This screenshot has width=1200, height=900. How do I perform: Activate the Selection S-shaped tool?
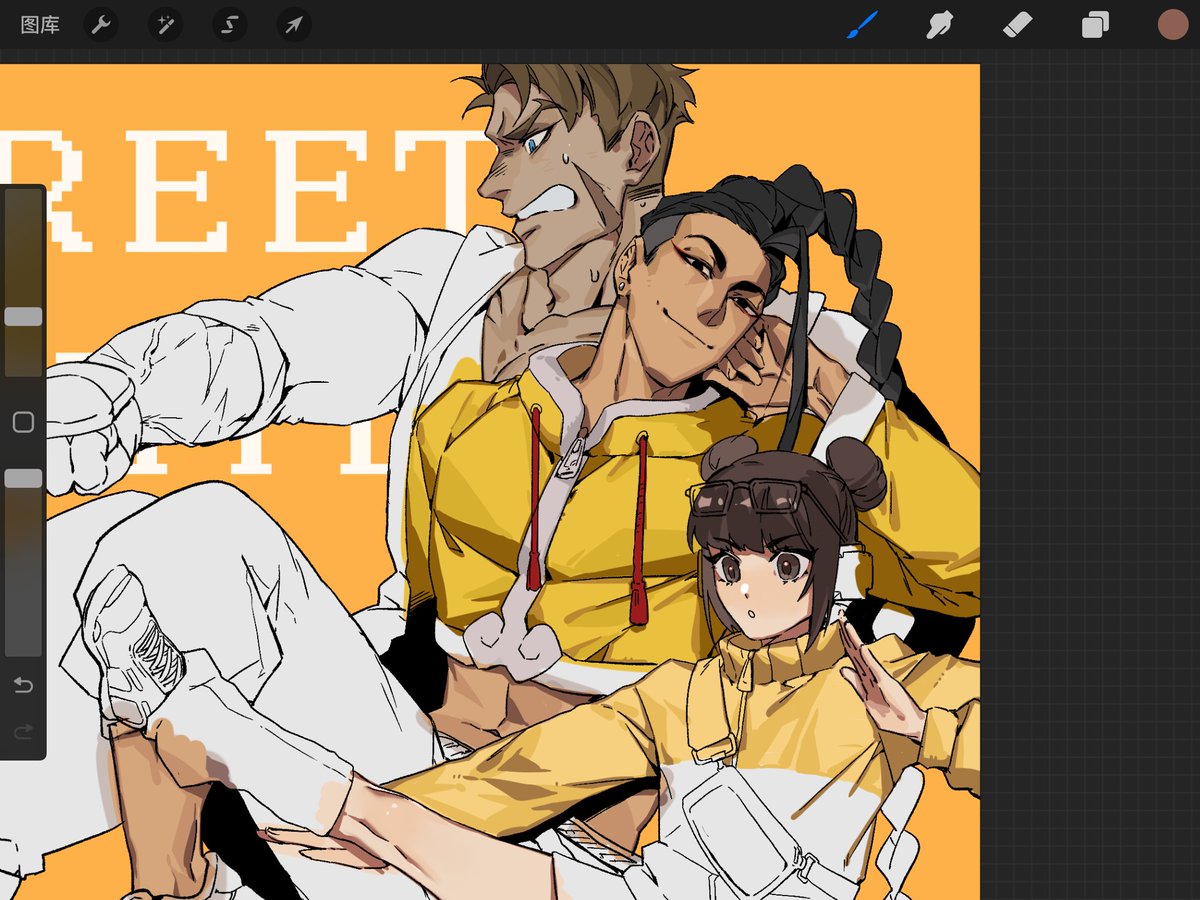(x=229, y=25)
